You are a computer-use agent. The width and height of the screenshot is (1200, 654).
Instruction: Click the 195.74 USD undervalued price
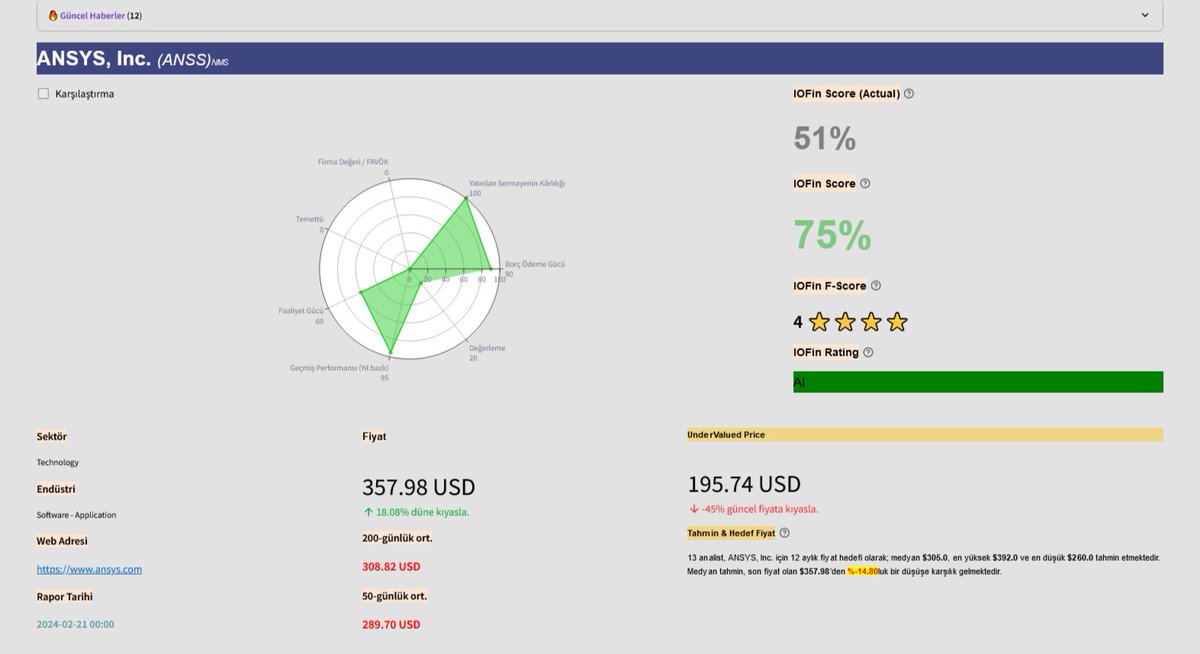744,484
